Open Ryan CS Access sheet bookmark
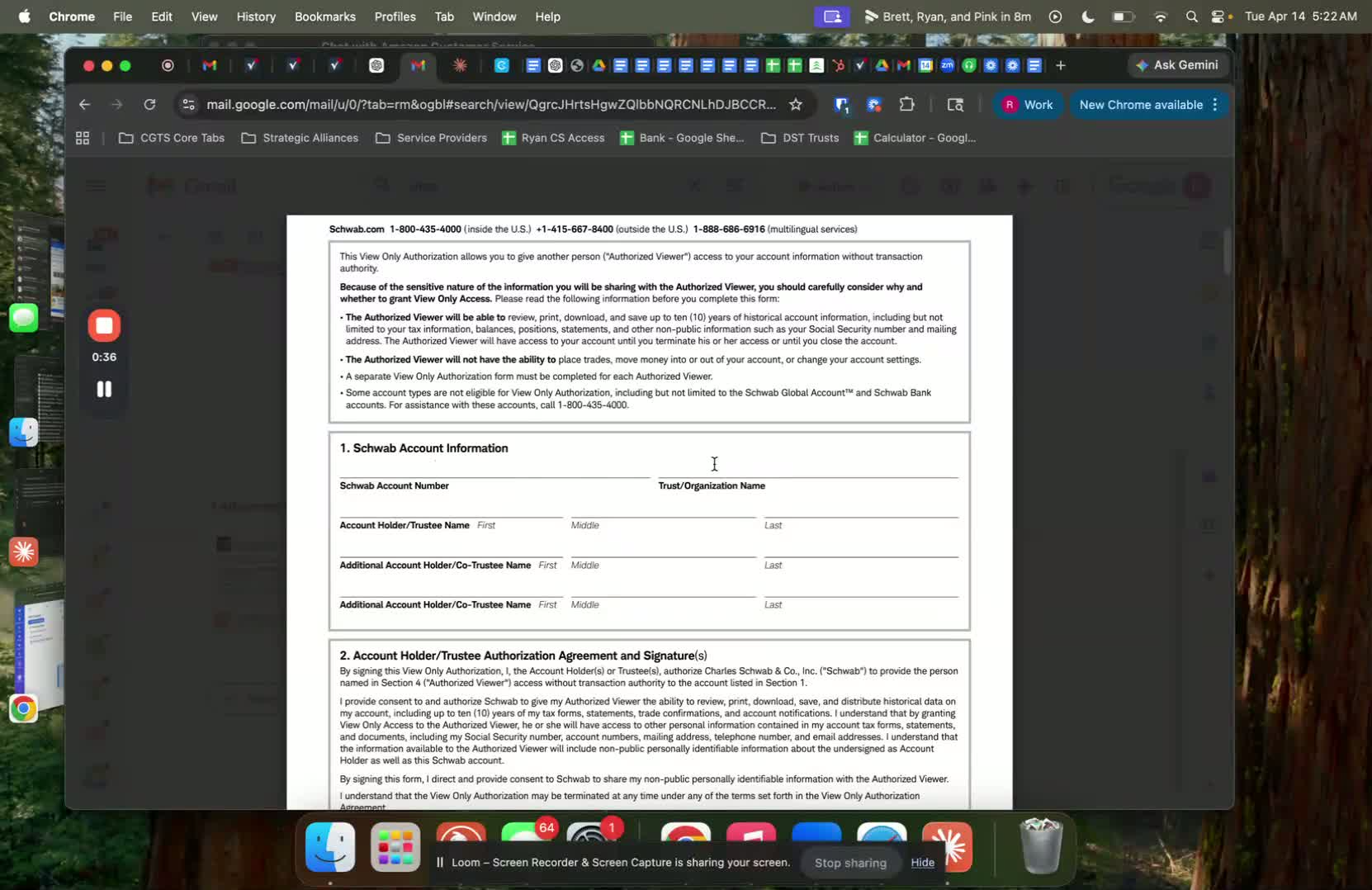Viewport: 1372px width, 890px height. click(553, 138)
